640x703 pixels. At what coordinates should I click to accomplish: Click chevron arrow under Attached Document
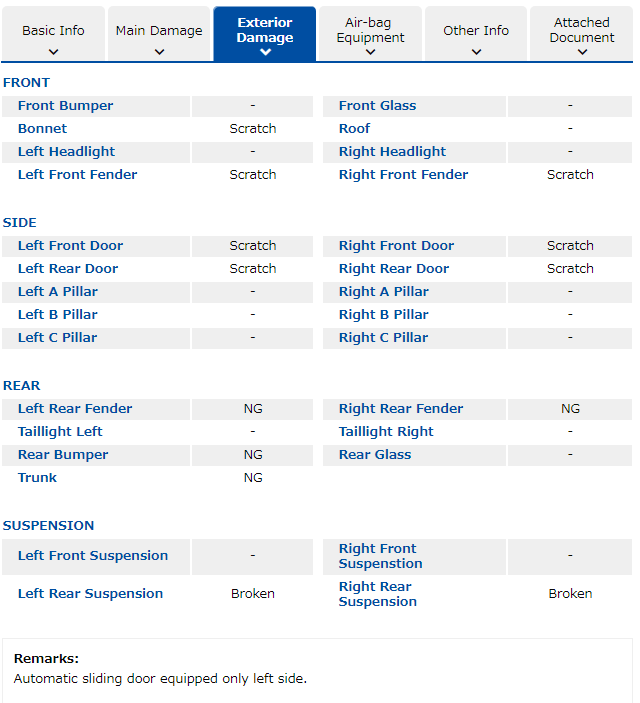point(582,52)
